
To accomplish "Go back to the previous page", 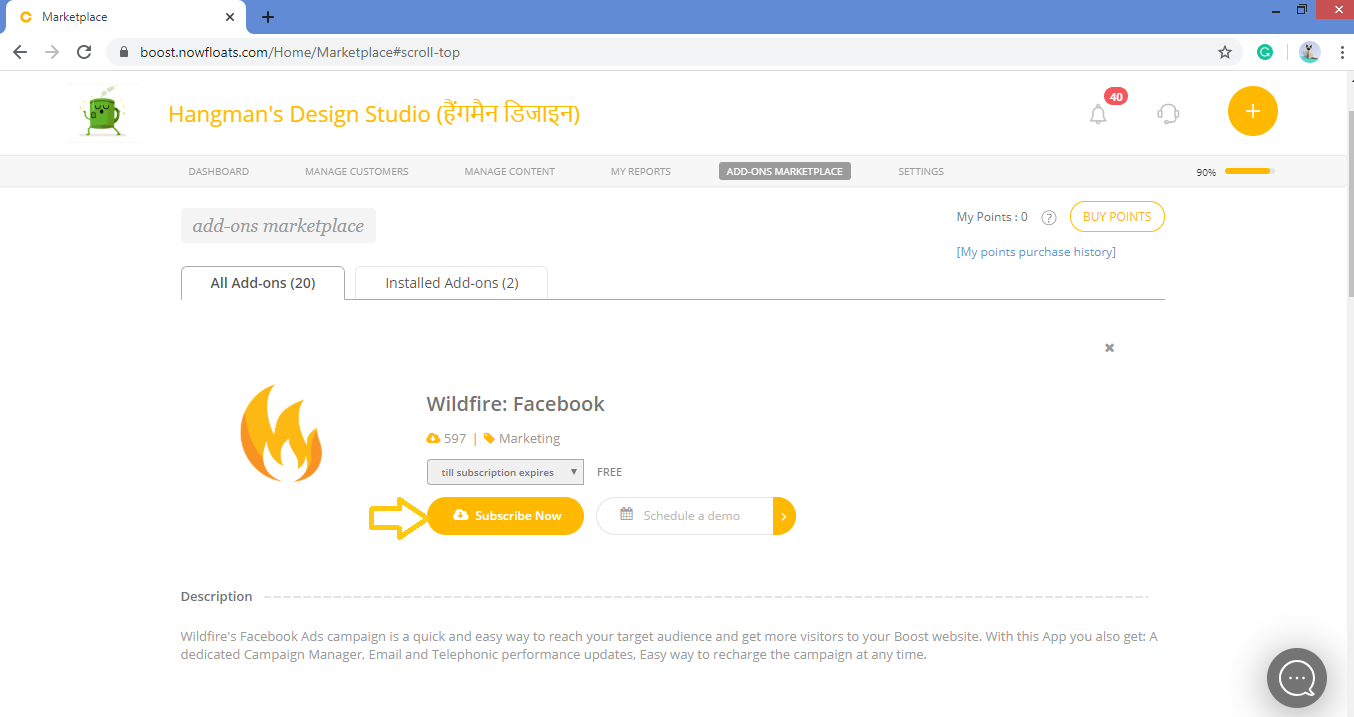I will (x=20, y=52).
